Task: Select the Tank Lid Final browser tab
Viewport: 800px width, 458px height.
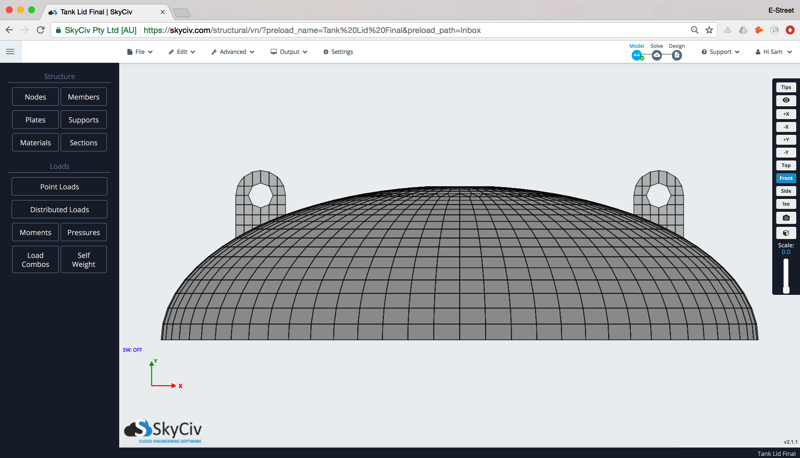Action: pyautogui.click(x=106, y=12)
